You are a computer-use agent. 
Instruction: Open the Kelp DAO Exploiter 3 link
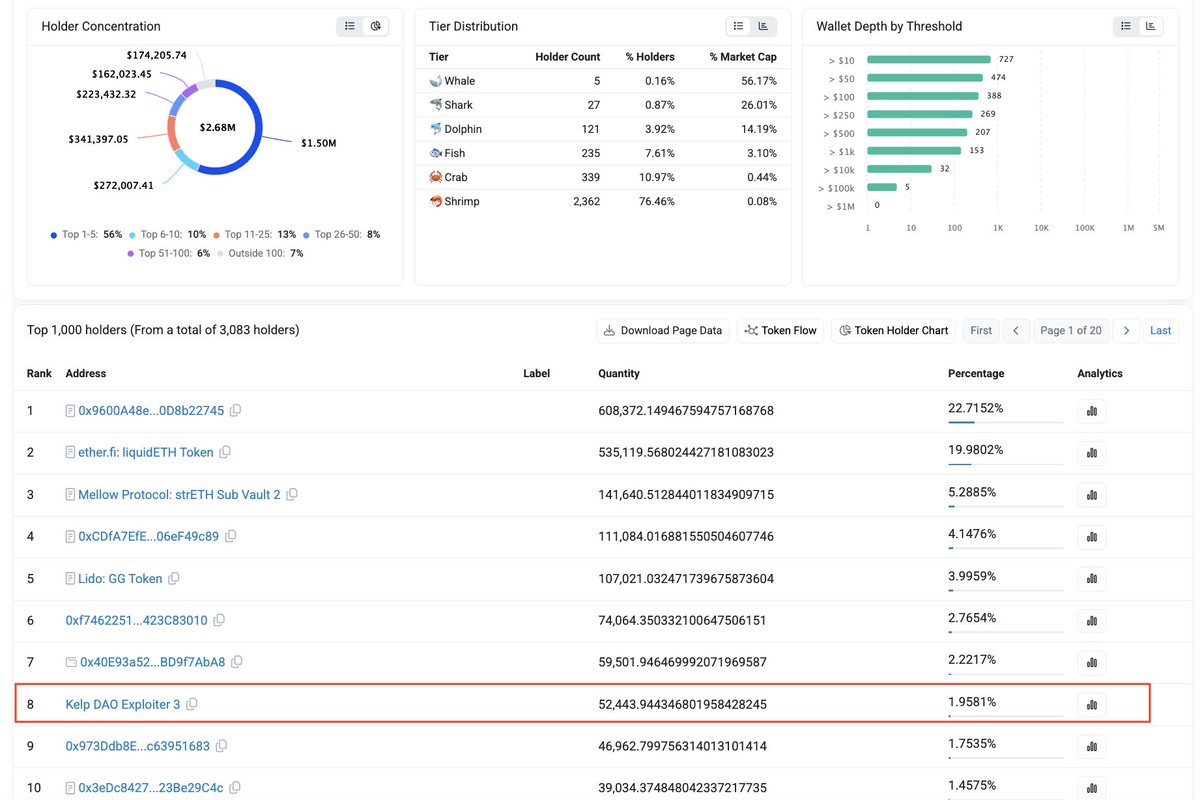tap(122, 705)
